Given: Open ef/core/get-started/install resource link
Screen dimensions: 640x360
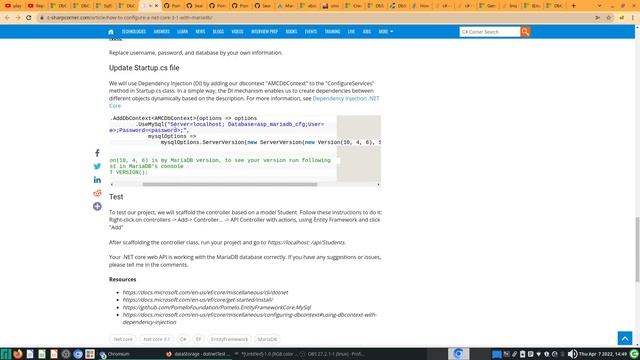Looking at the screenshot, I should pyautogui.click(x=198, y=300).
